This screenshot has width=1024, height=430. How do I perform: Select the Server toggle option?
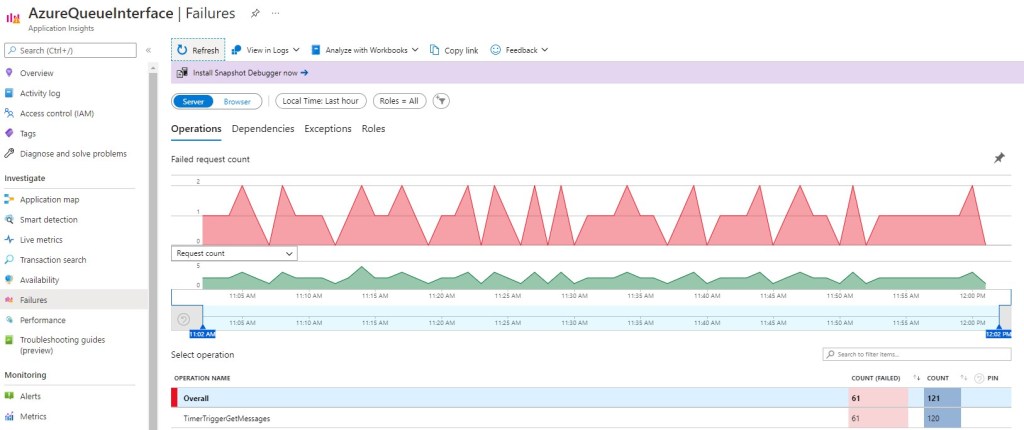(193, 101)
